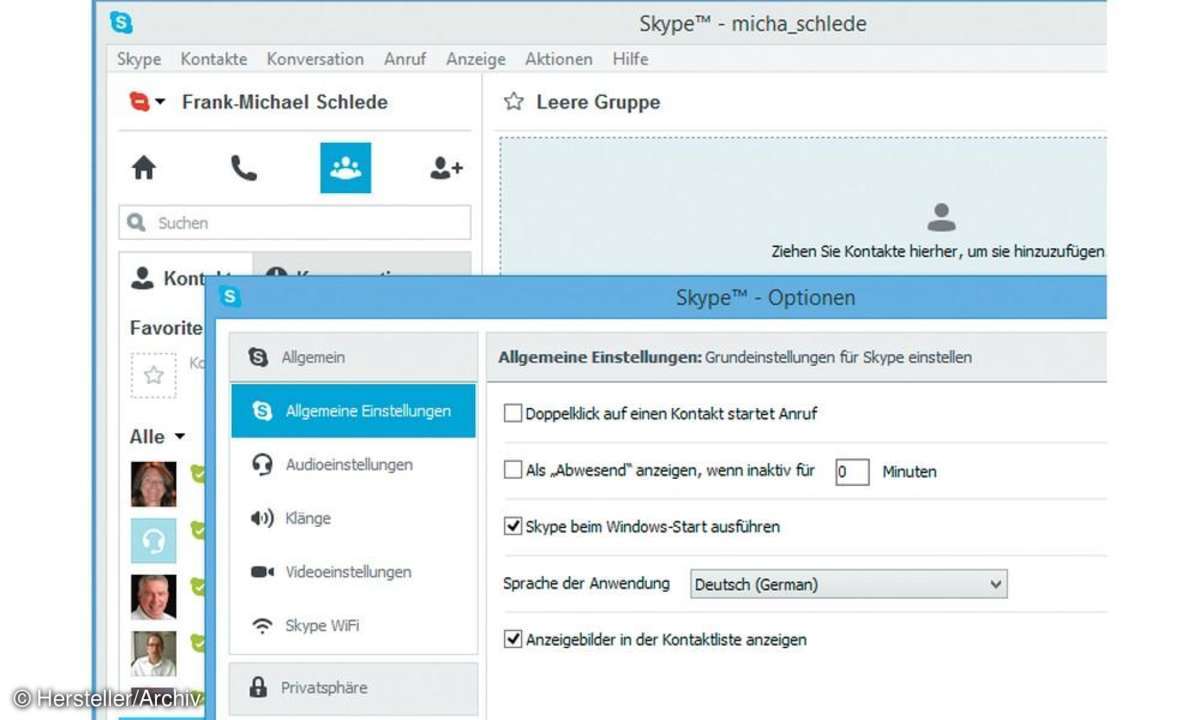Image resolution: width=1200 pixels, height=720 pixels.
Task: Enable the Als Abwesend anzeigen checkbox
Action: 513,470
